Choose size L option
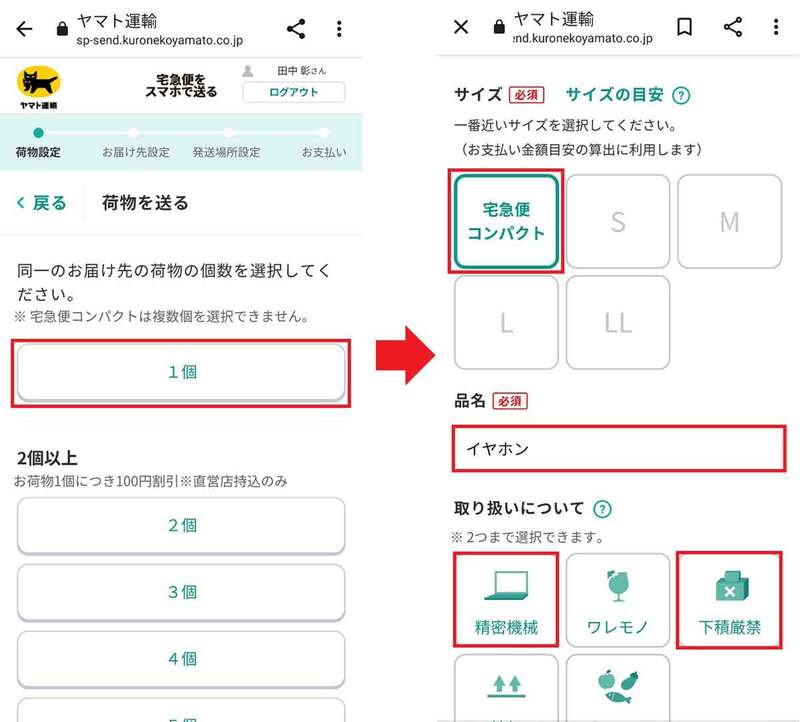800x722 pixels. (x=506, y=322)
